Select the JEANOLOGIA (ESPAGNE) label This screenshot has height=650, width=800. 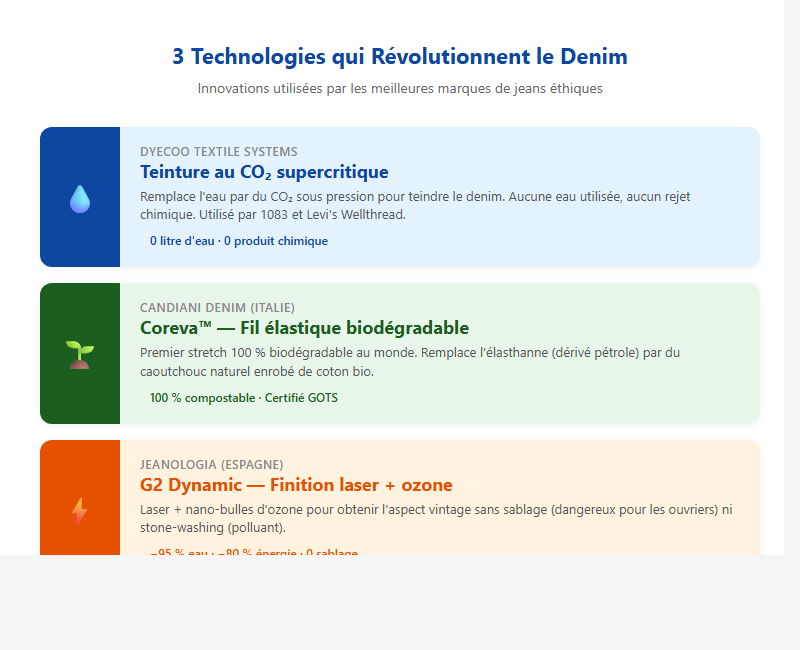point(211,464)
